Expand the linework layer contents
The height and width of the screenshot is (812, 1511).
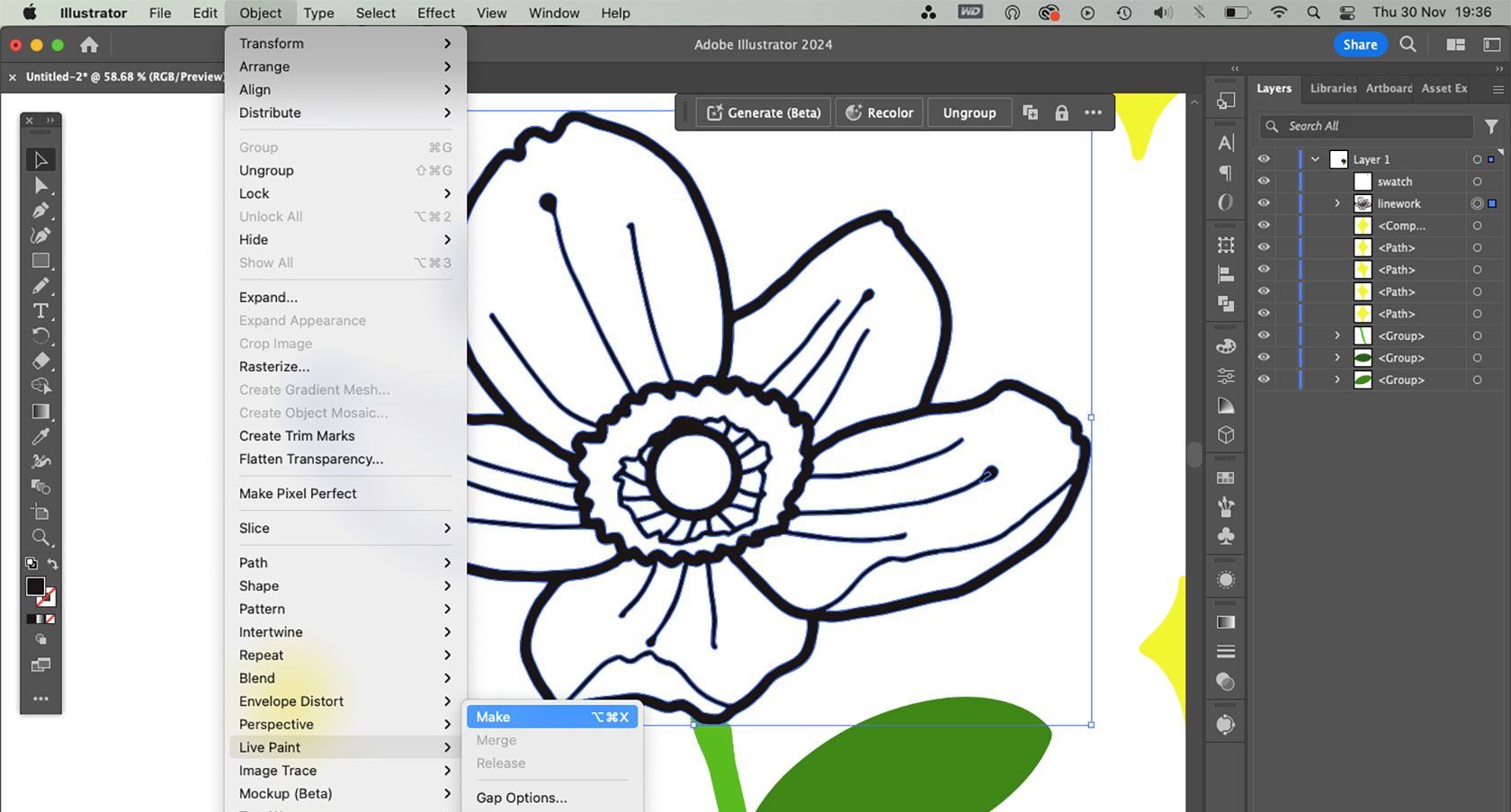coord(1337,203)
